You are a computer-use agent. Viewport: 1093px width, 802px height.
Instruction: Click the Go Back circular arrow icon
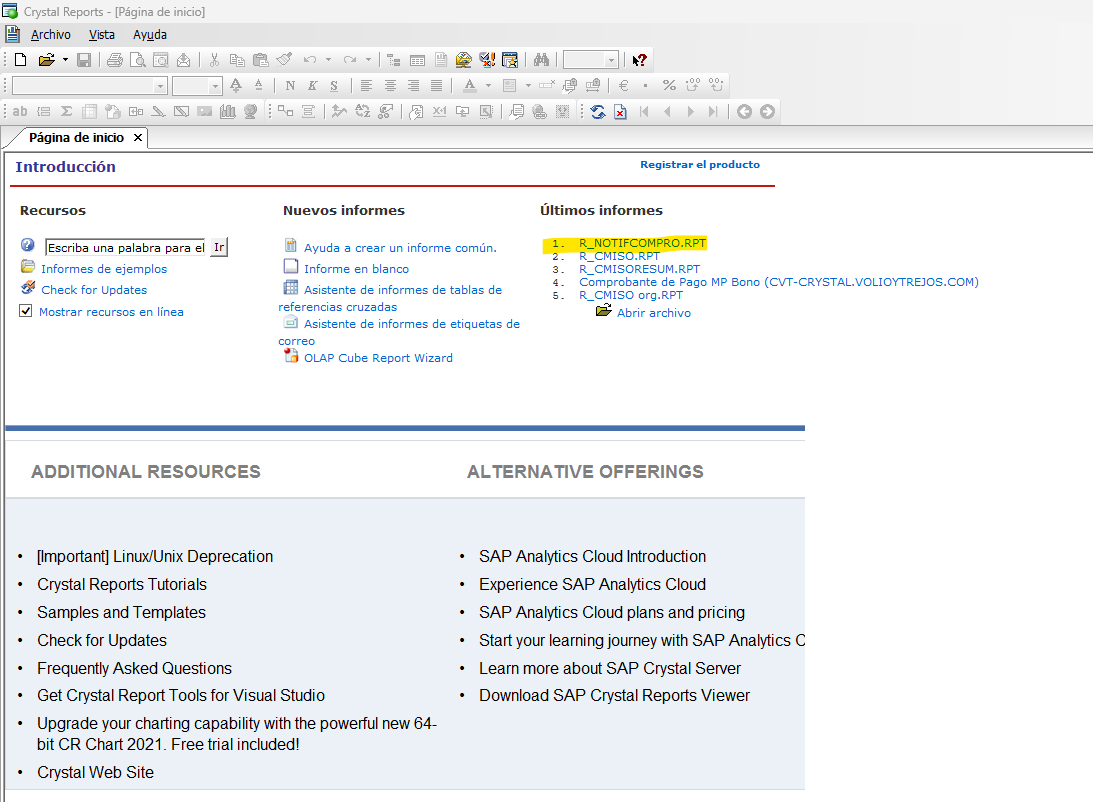click(x=744, y=111)
